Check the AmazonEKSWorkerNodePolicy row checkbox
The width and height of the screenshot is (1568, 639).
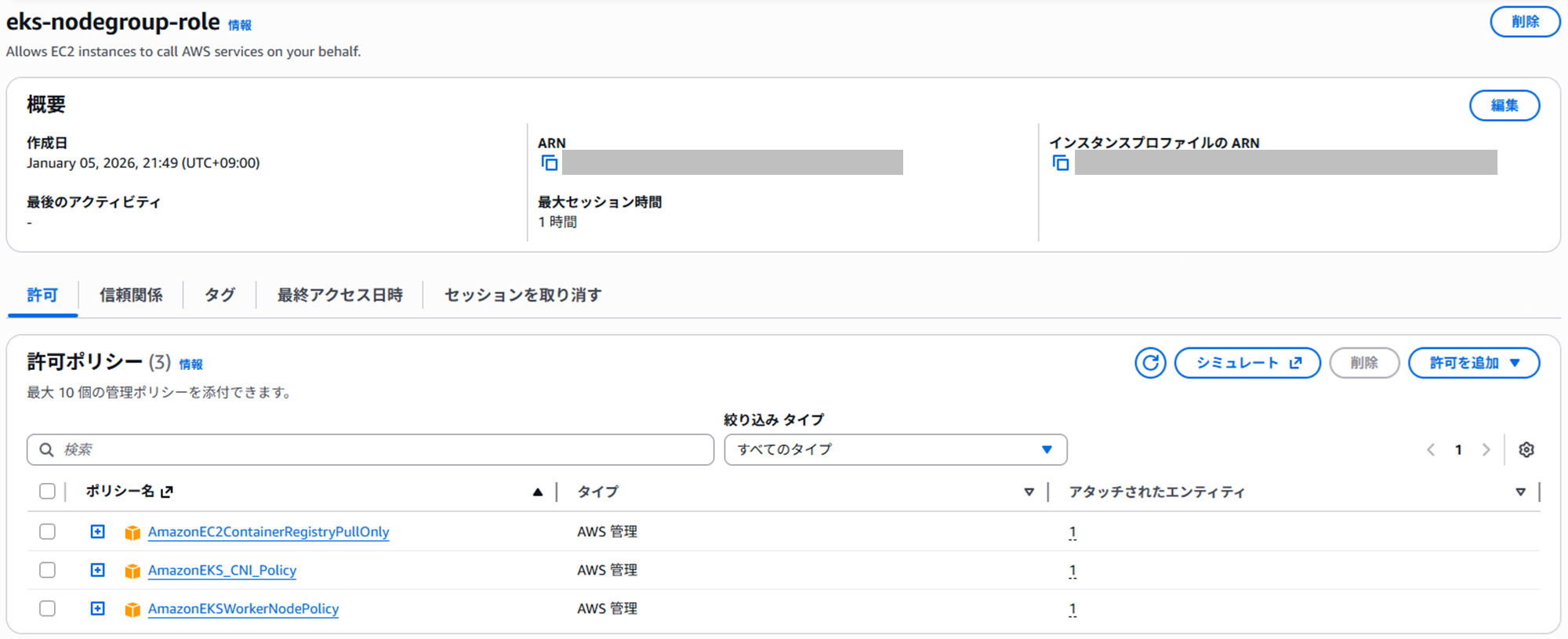(x=47, y=608)
